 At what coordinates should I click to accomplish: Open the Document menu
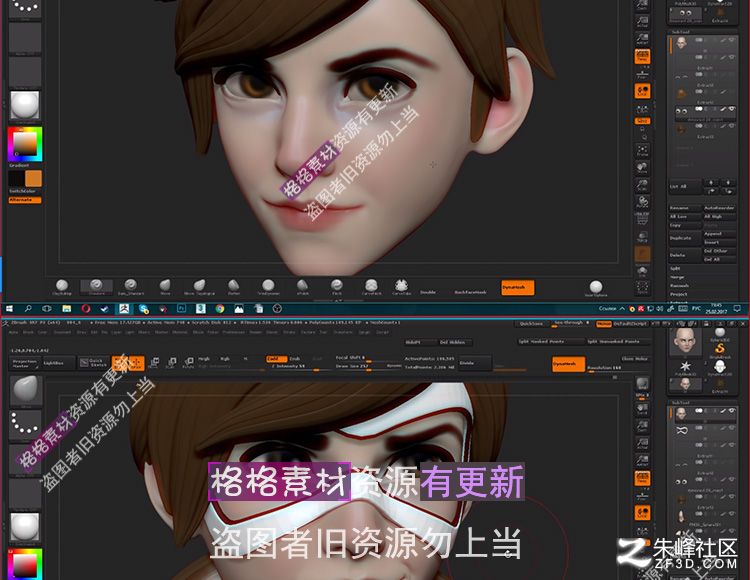click(x=61, y=332)
